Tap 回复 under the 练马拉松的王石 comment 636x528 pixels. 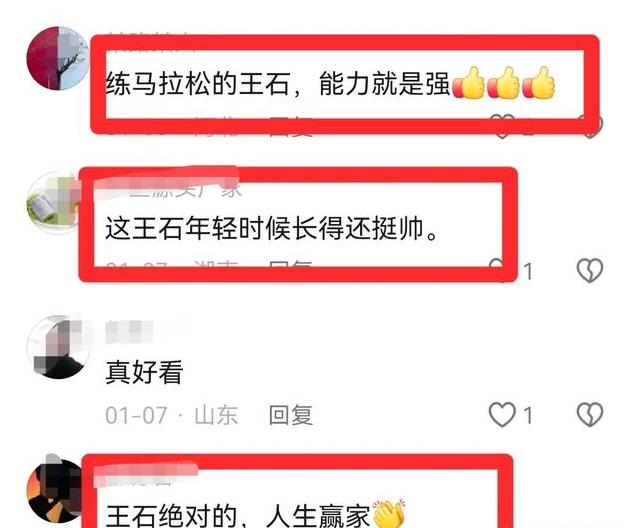click(290, 127)
